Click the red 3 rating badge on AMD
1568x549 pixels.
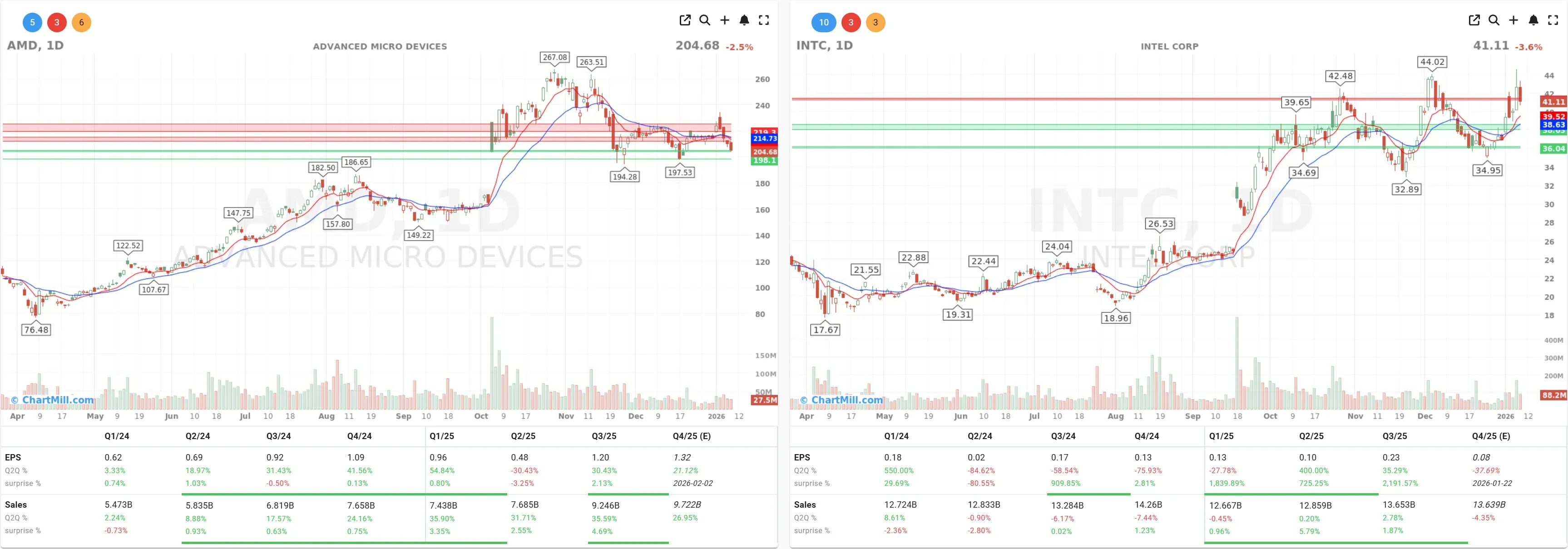(57, 22)
